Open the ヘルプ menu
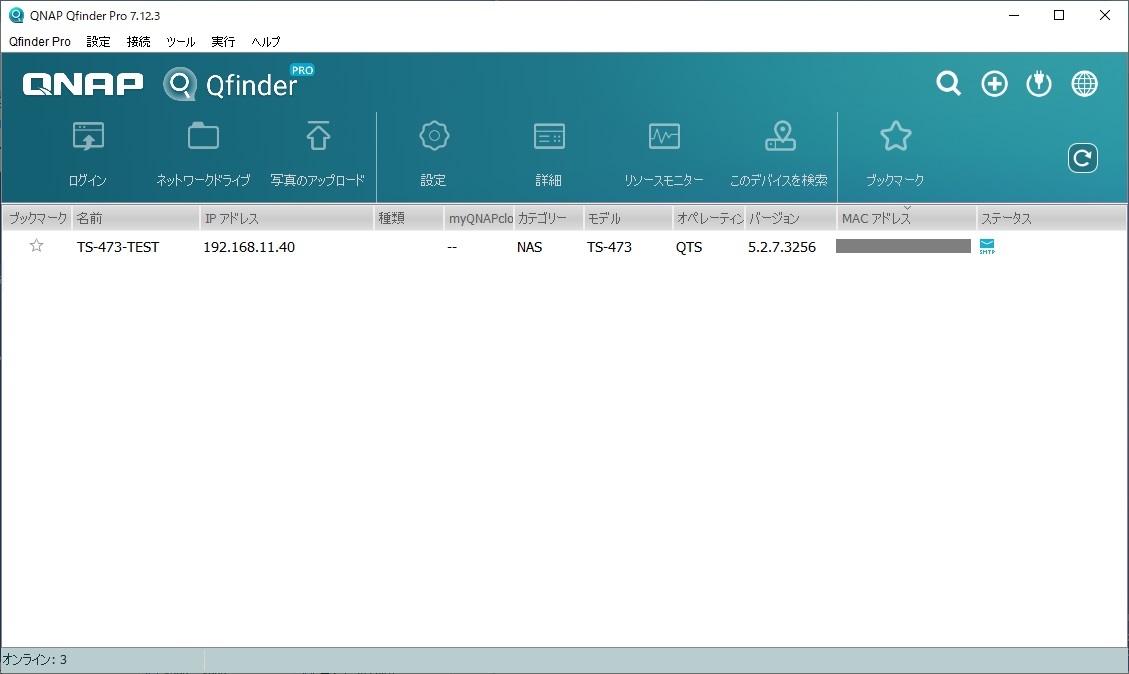Screen dimensions: 1129x674 pos(266,42)
